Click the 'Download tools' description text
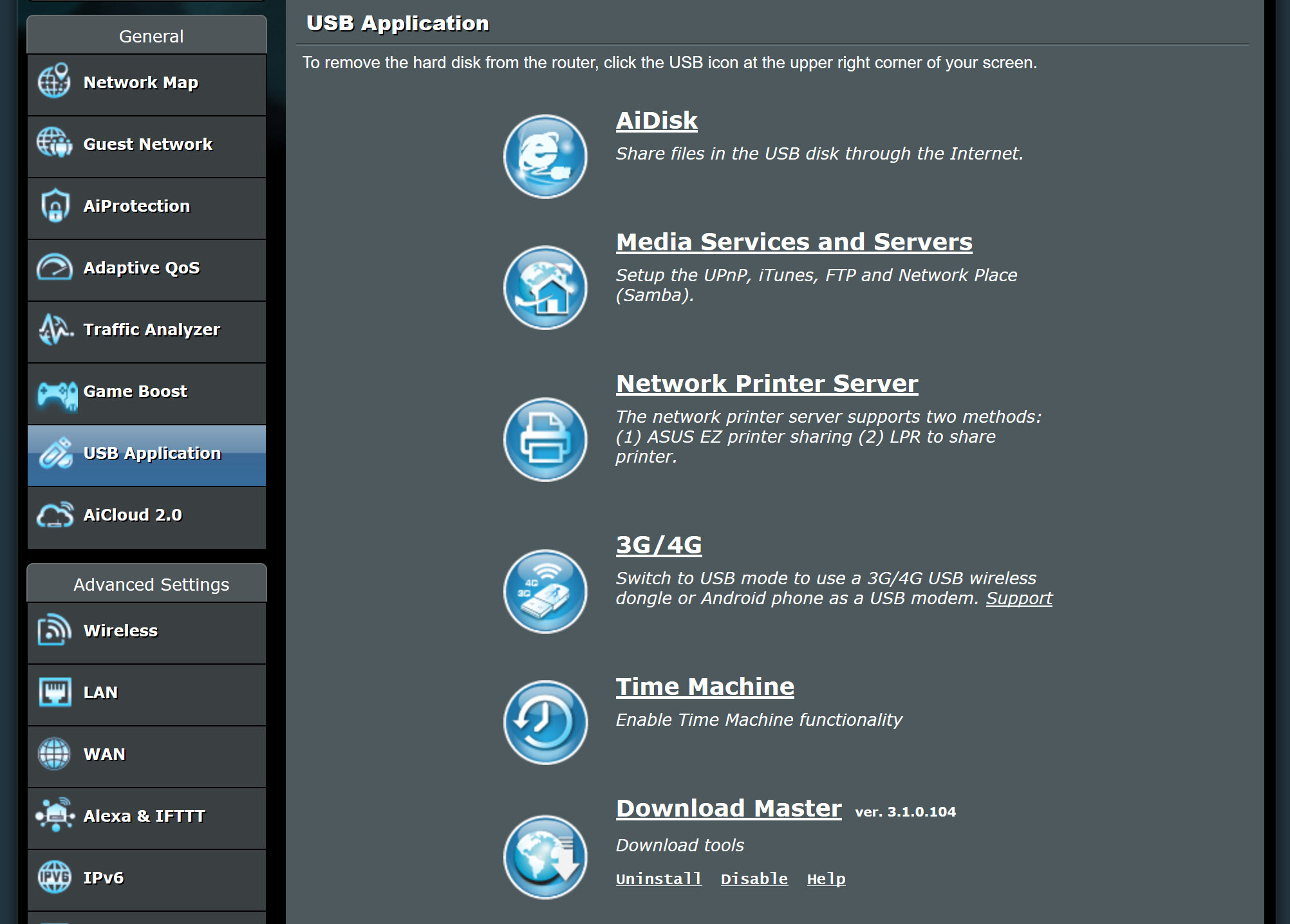 680,845
